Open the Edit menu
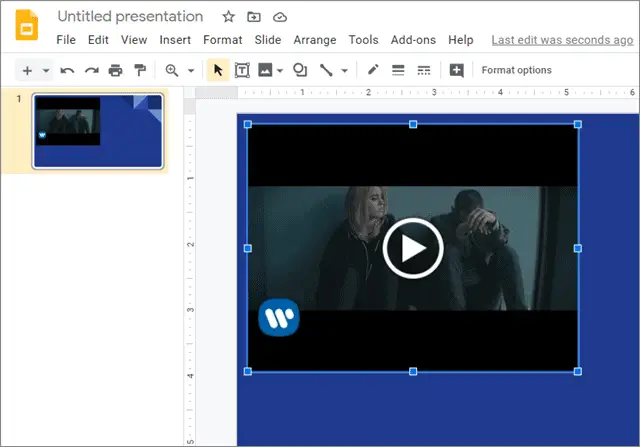640x447 pixels. [98, 40]
